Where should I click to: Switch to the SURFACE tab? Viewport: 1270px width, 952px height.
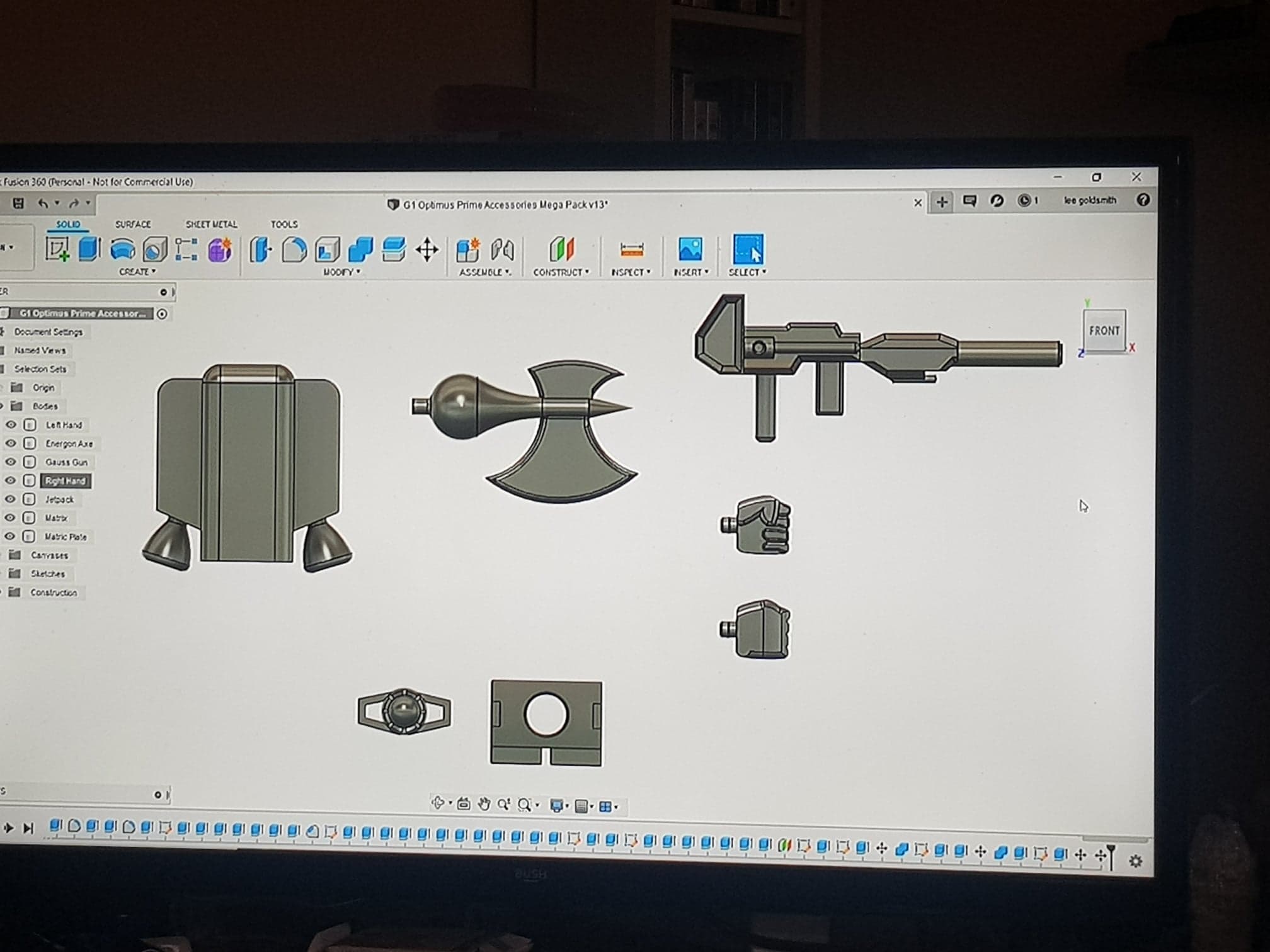(133, 224)
